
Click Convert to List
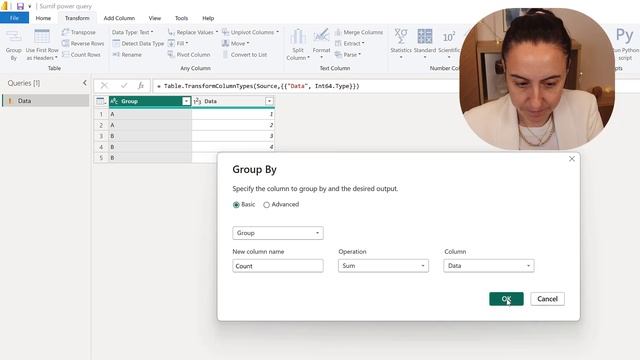(244, 54)
